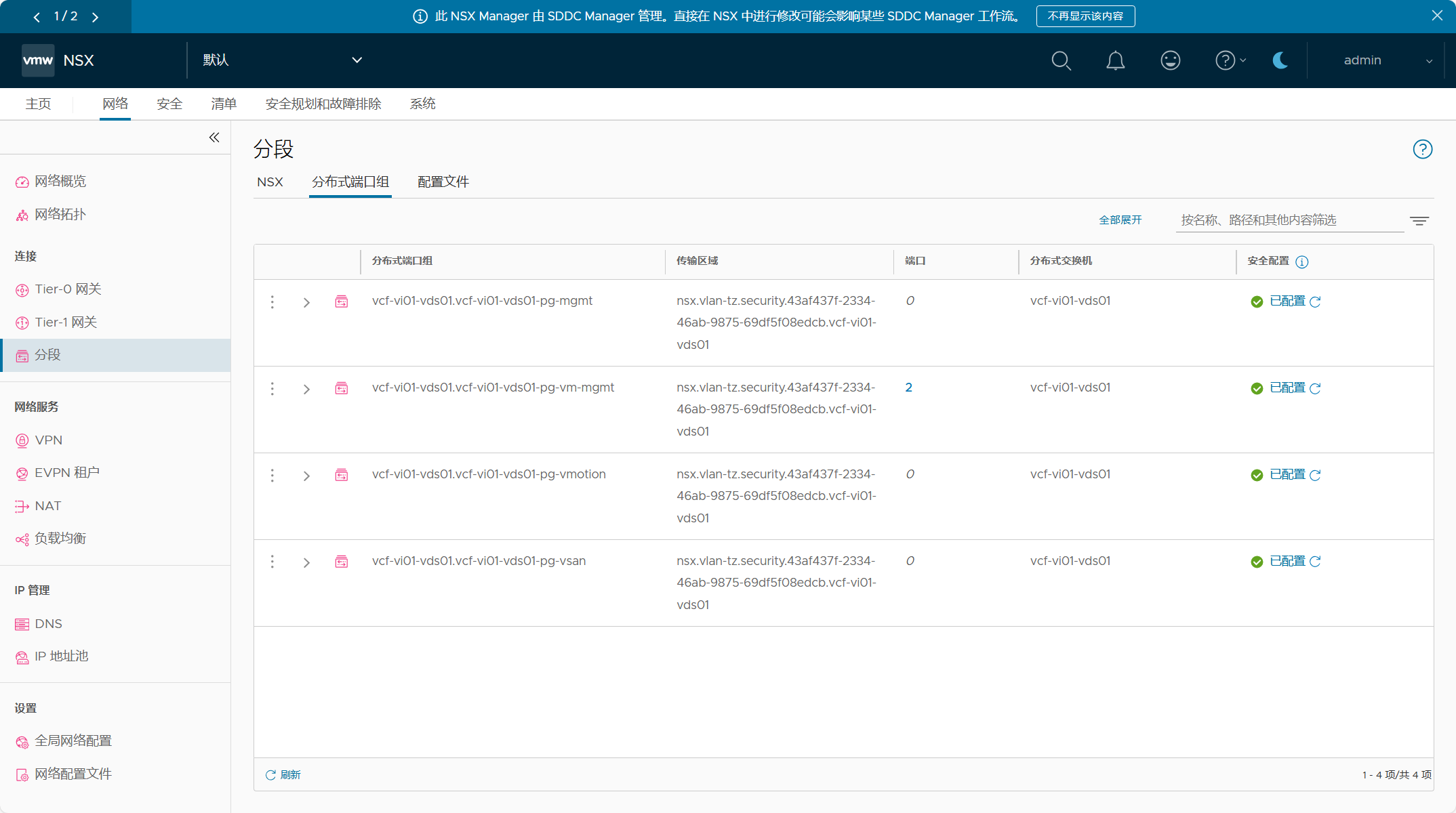Screen dimensions: 1456x813
Task: Click the search filter input field
Action: pos(1290,219)
